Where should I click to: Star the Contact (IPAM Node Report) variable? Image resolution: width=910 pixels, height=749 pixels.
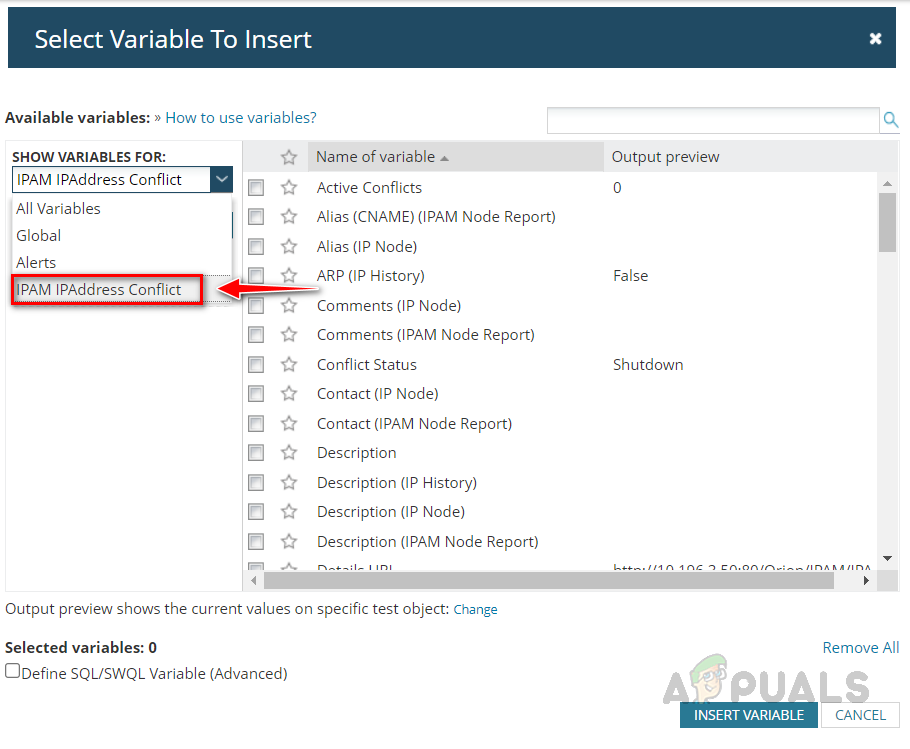coord(289,424)
